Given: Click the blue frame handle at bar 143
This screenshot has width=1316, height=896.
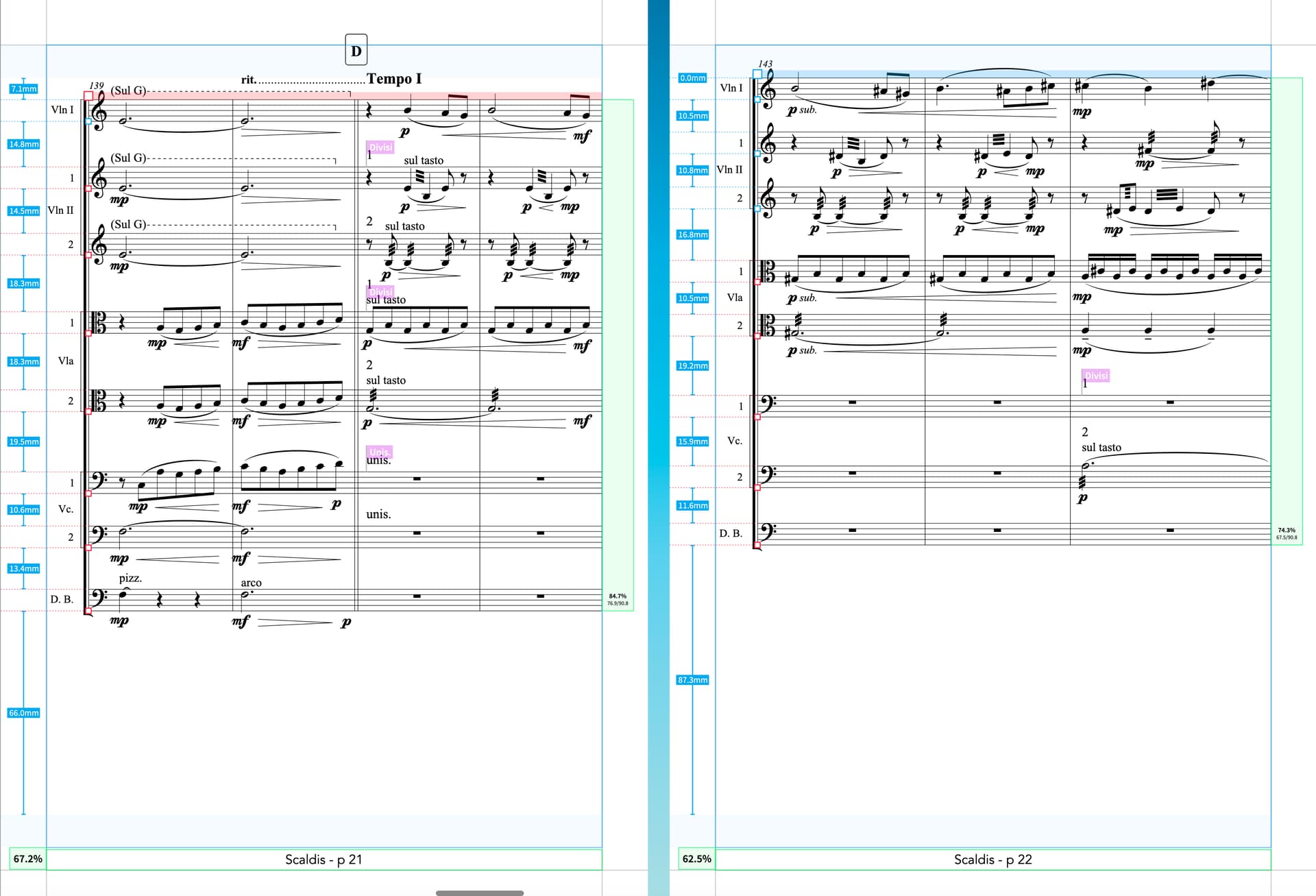Looking at the screenshot, I should 757,74.
